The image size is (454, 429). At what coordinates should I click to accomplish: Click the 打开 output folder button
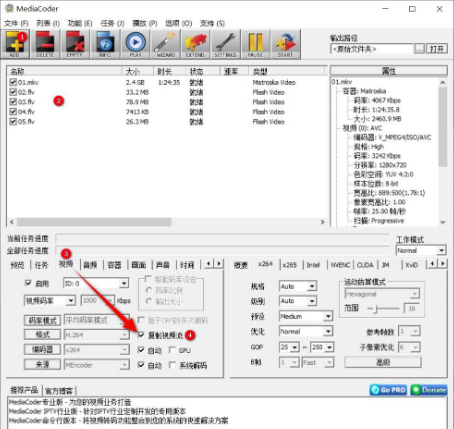pos(437,49)
